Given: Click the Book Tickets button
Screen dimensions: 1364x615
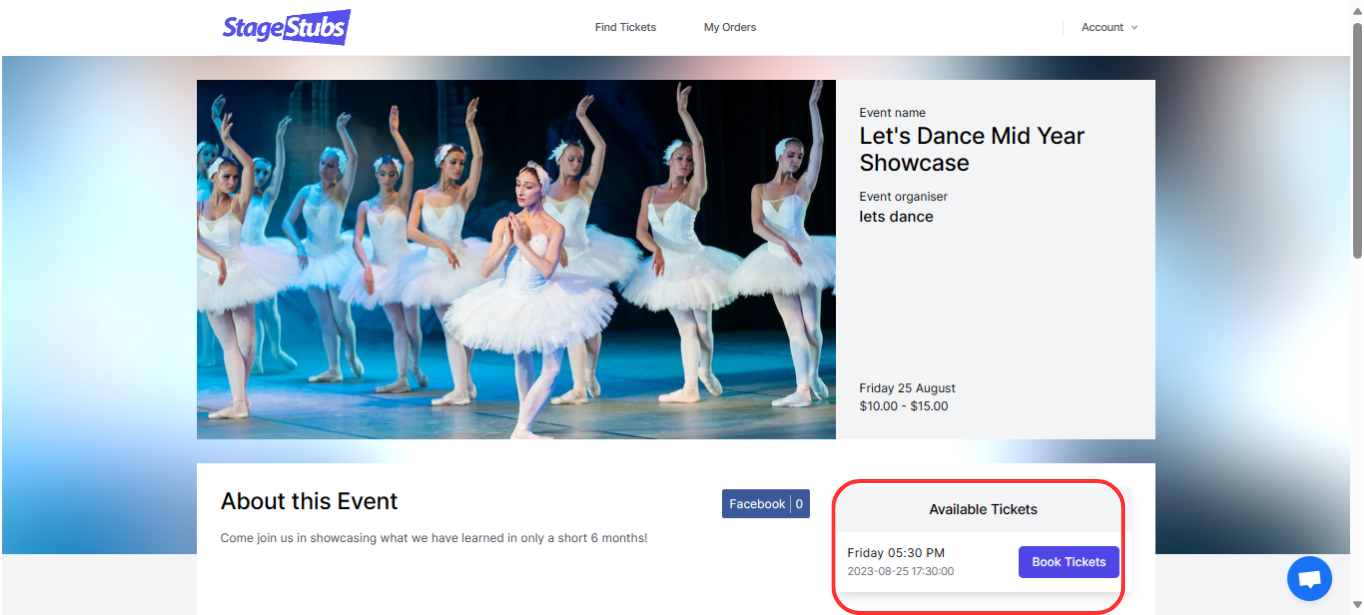Looking at the screenshot, I should [x=1068, y=562].
